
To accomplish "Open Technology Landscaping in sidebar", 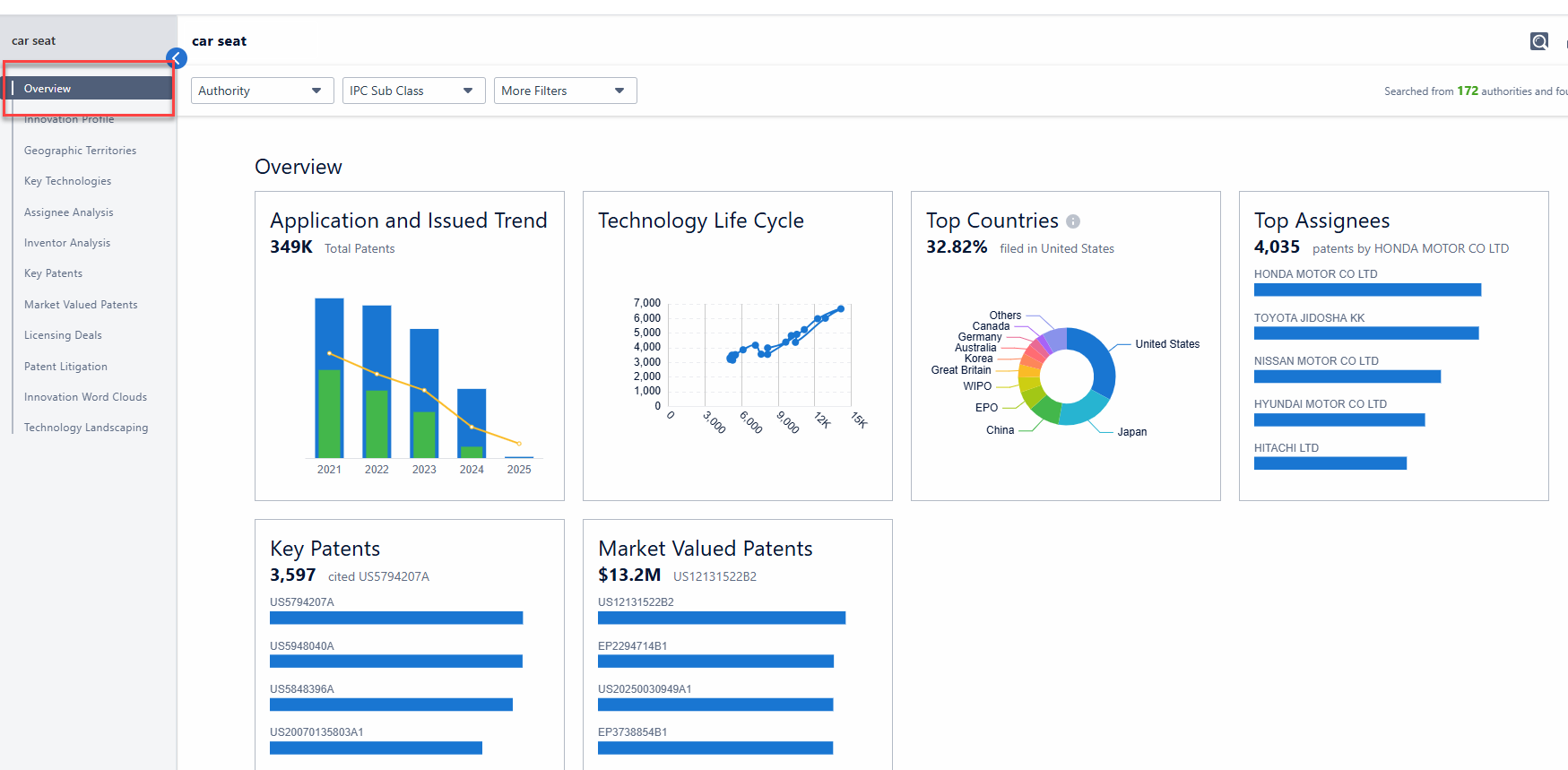I will click(86, 428).
